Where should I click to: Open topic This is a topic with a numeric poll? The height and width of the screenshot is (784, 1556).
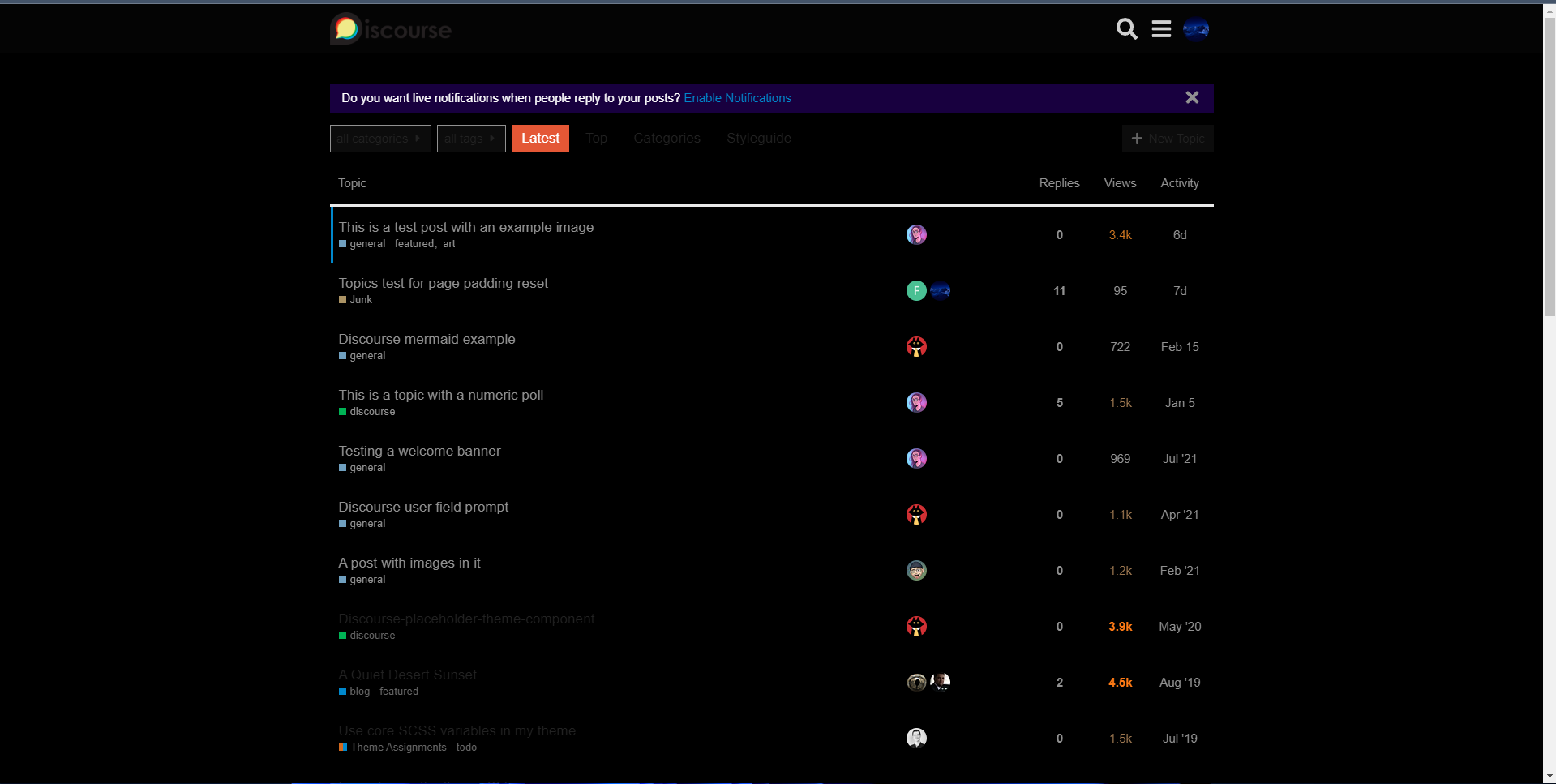click(x=440, y=395)
